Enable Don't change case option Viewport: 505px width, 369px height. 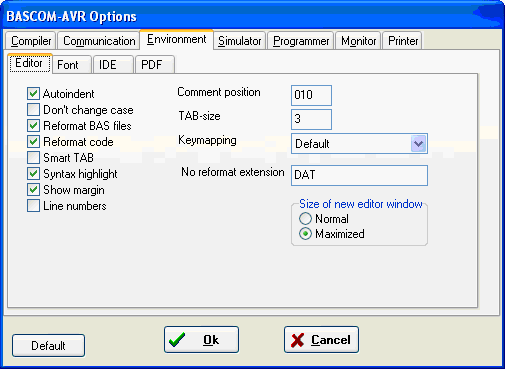33,110
